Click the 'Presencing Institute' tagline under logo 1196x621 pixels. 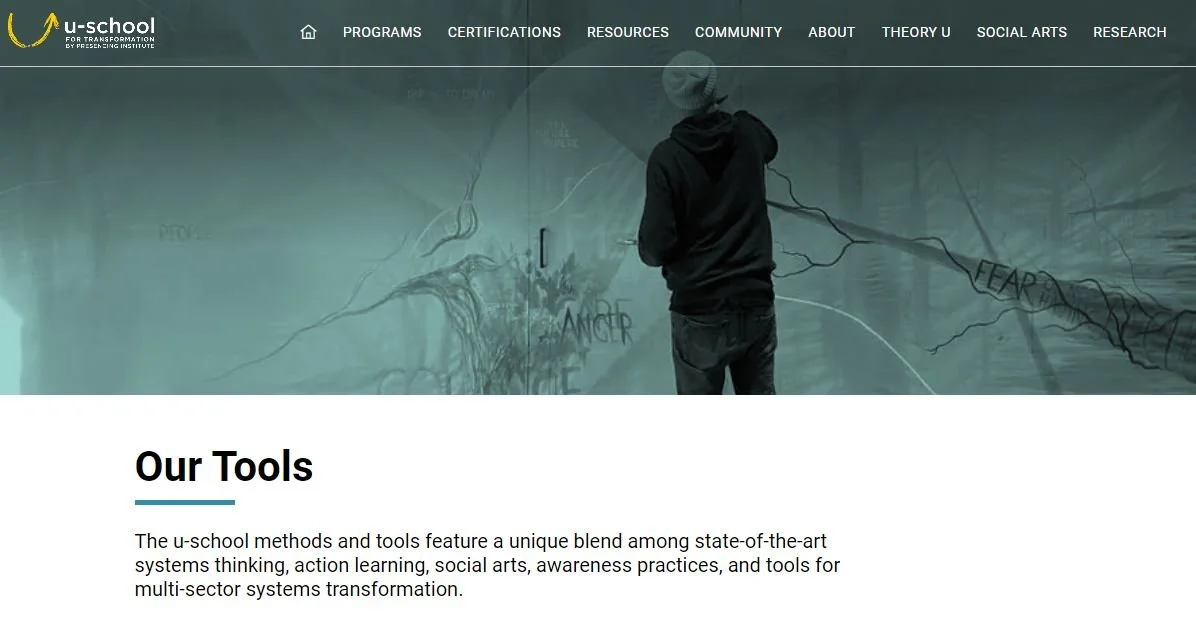pyautogui.click(x=110, y=46)
